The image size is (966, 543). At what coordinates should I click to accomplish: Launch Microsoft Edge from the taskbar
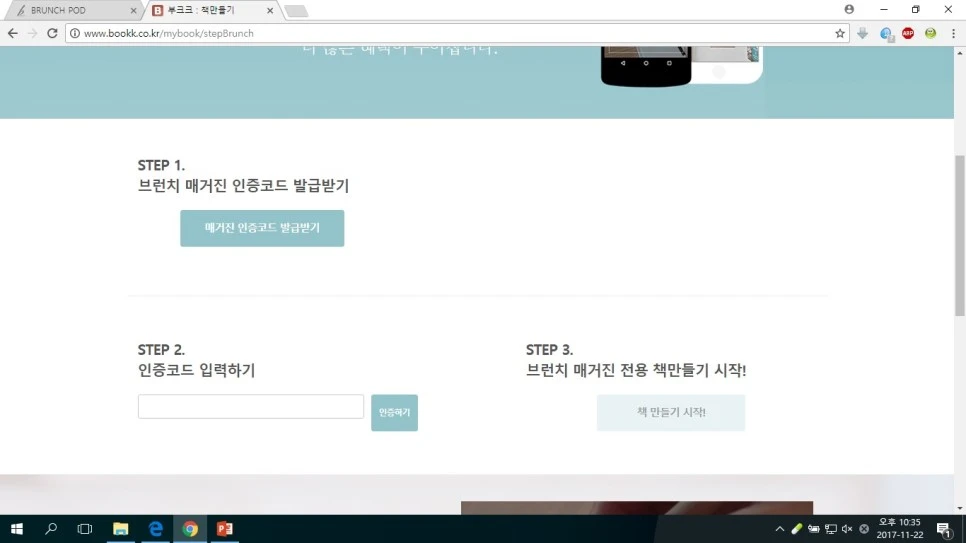[155, 529]
